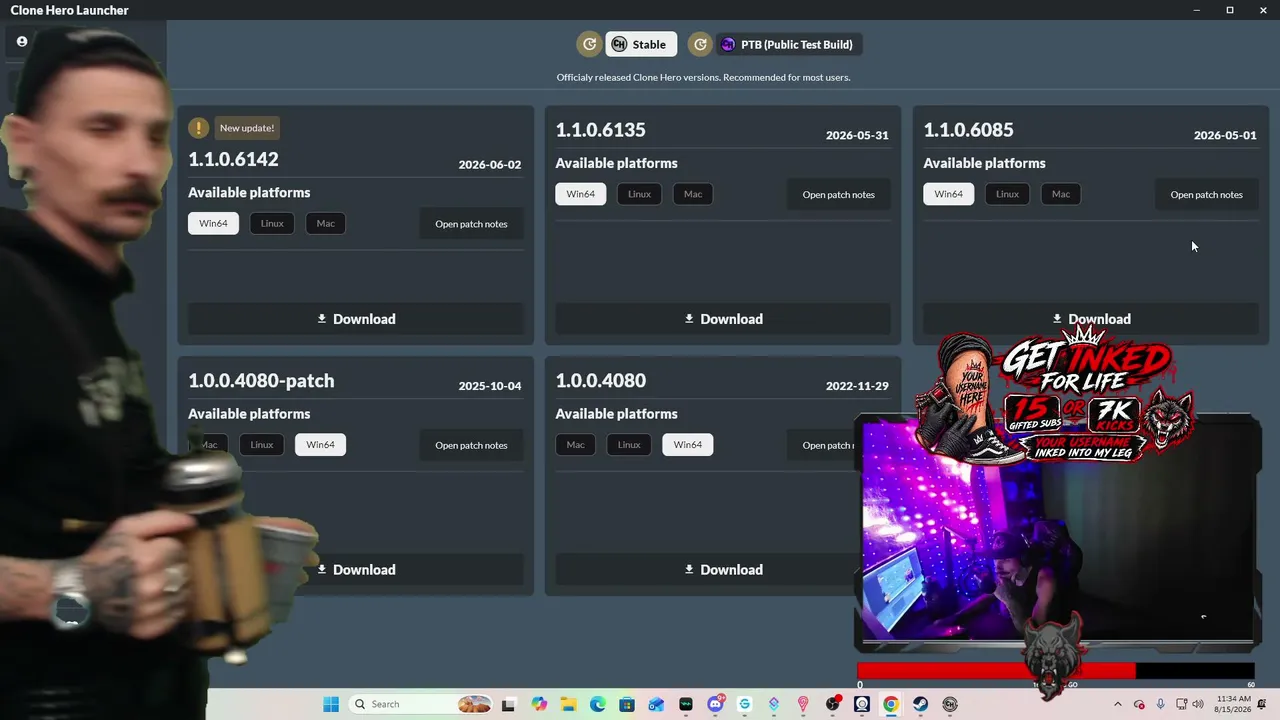Click the microphone icon in system tray
The height and width of the screenshot is (720, 1280).
pyautogui.click(x=1160, y=704)
